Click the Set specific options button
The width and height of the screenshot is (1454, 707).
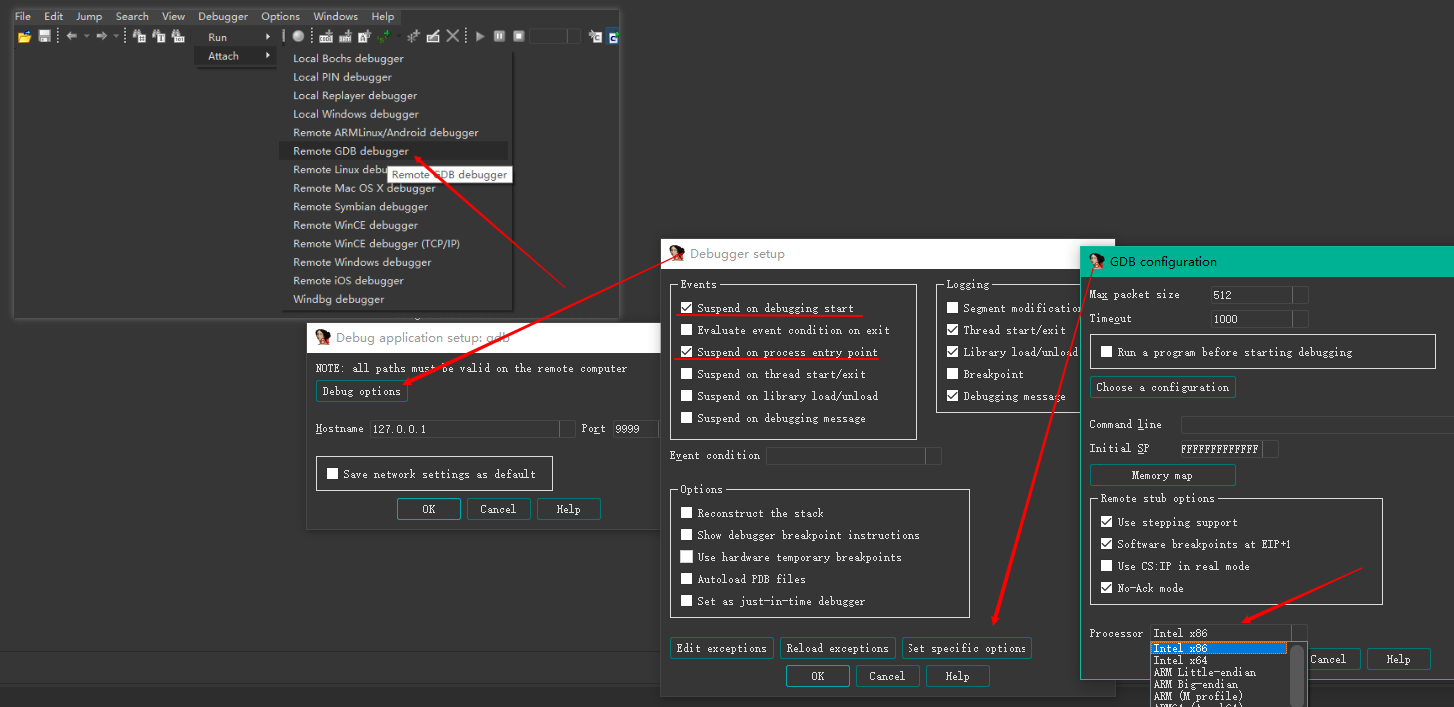(x=966, y=648)
